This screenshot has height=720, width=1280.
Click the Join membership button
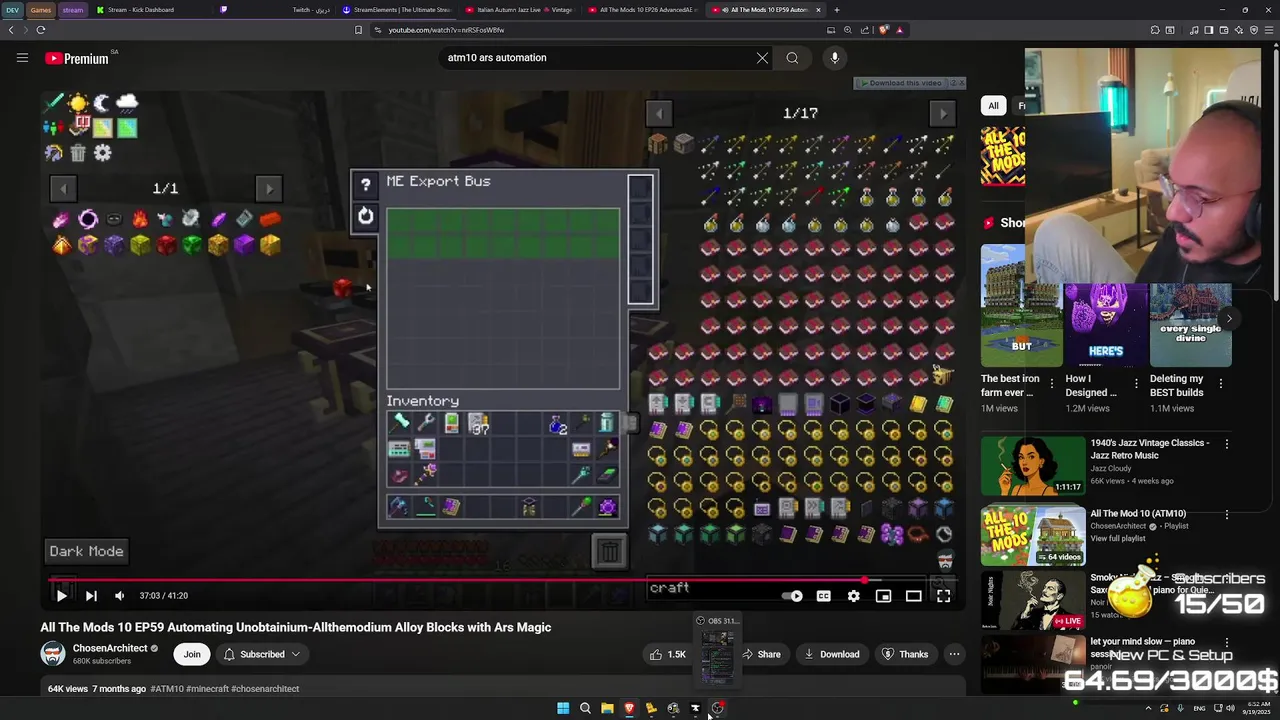click(x=192, y=654)
